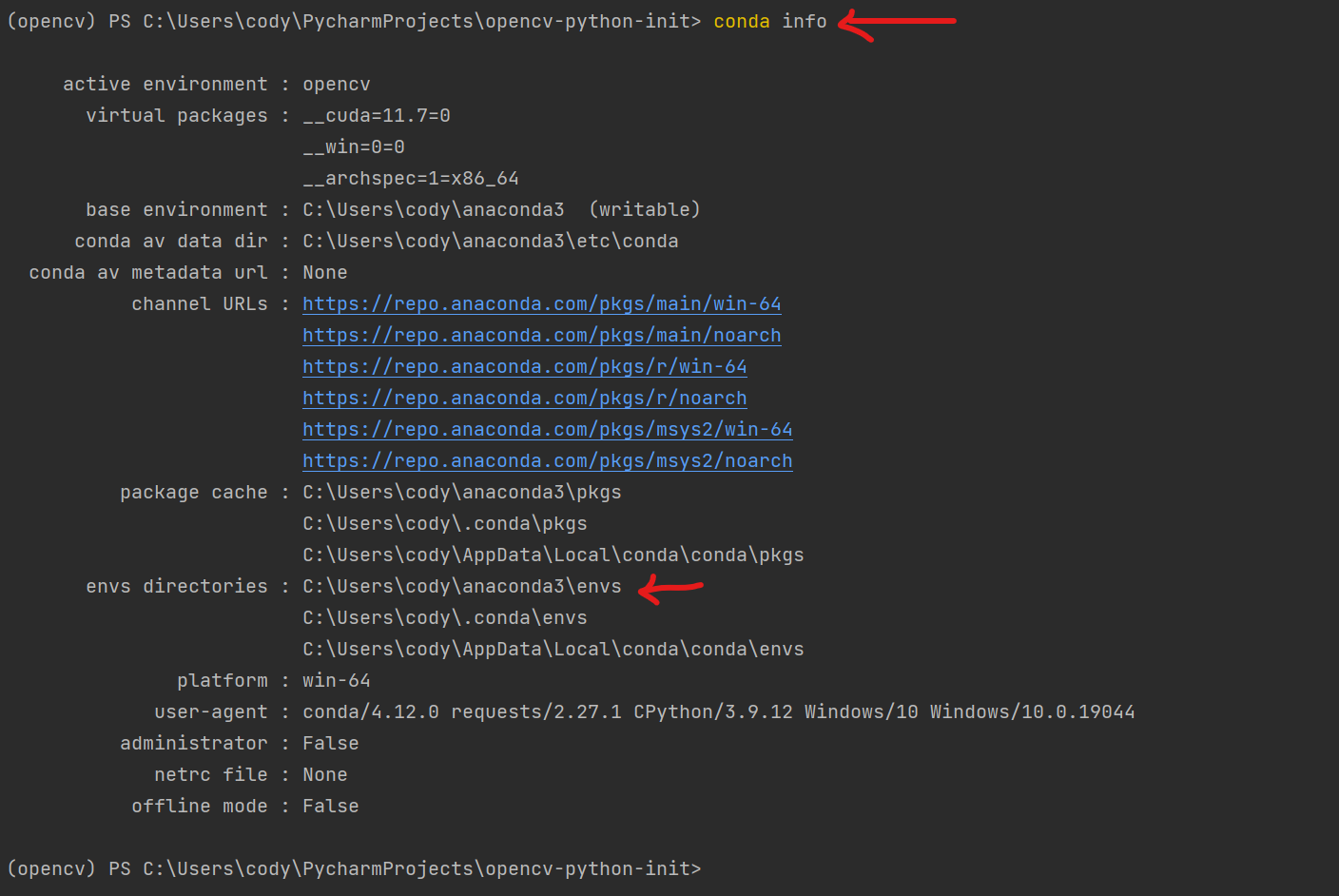1339x896 pixels.
Task: Click the '__cuda=11.7=0' virtual package text
Action: click(x=376, y=116)
